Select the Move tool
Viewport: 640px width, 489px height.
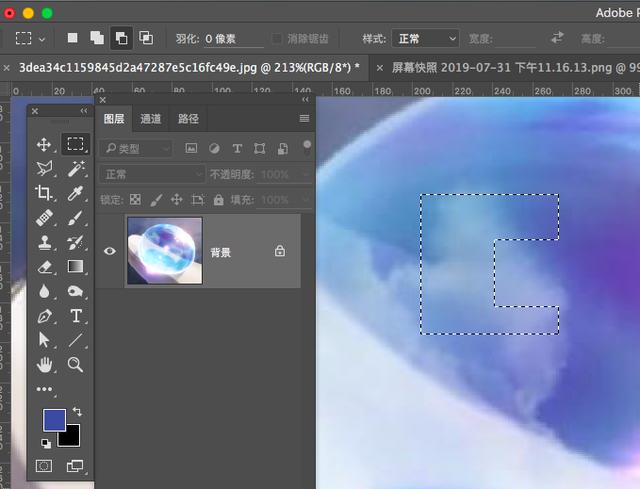pyautogui.click(x=44, y=145)
